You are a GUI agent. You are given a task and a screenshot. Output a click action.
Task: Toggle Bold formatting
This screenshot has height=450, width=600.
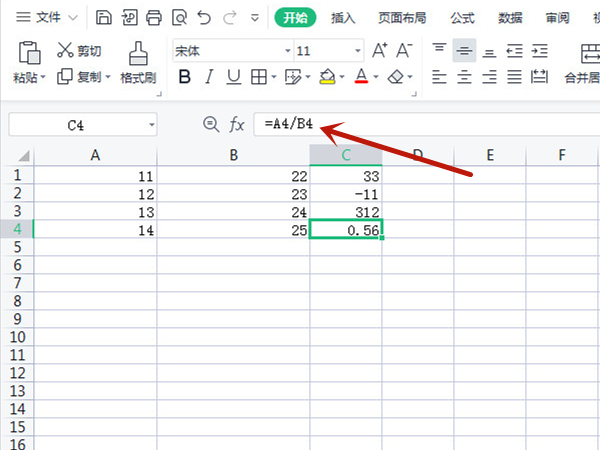(182, 76)
